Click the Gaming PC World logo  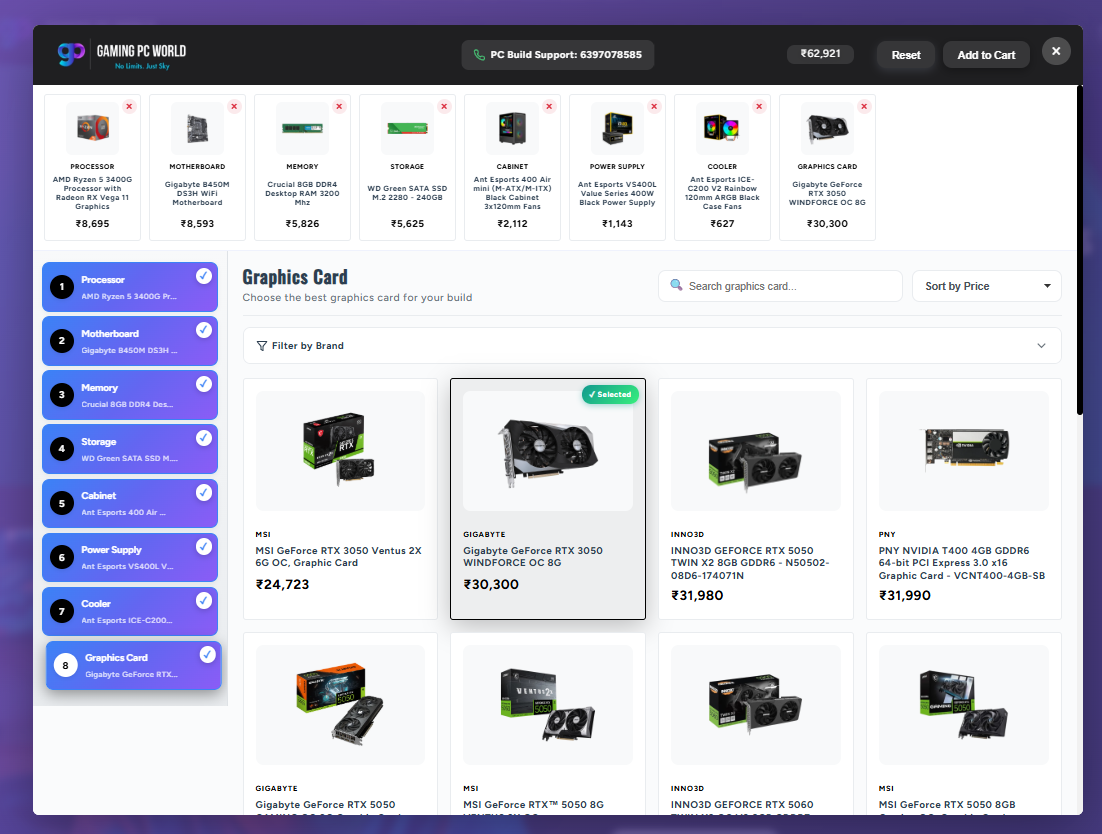click(x=122, y=55)
